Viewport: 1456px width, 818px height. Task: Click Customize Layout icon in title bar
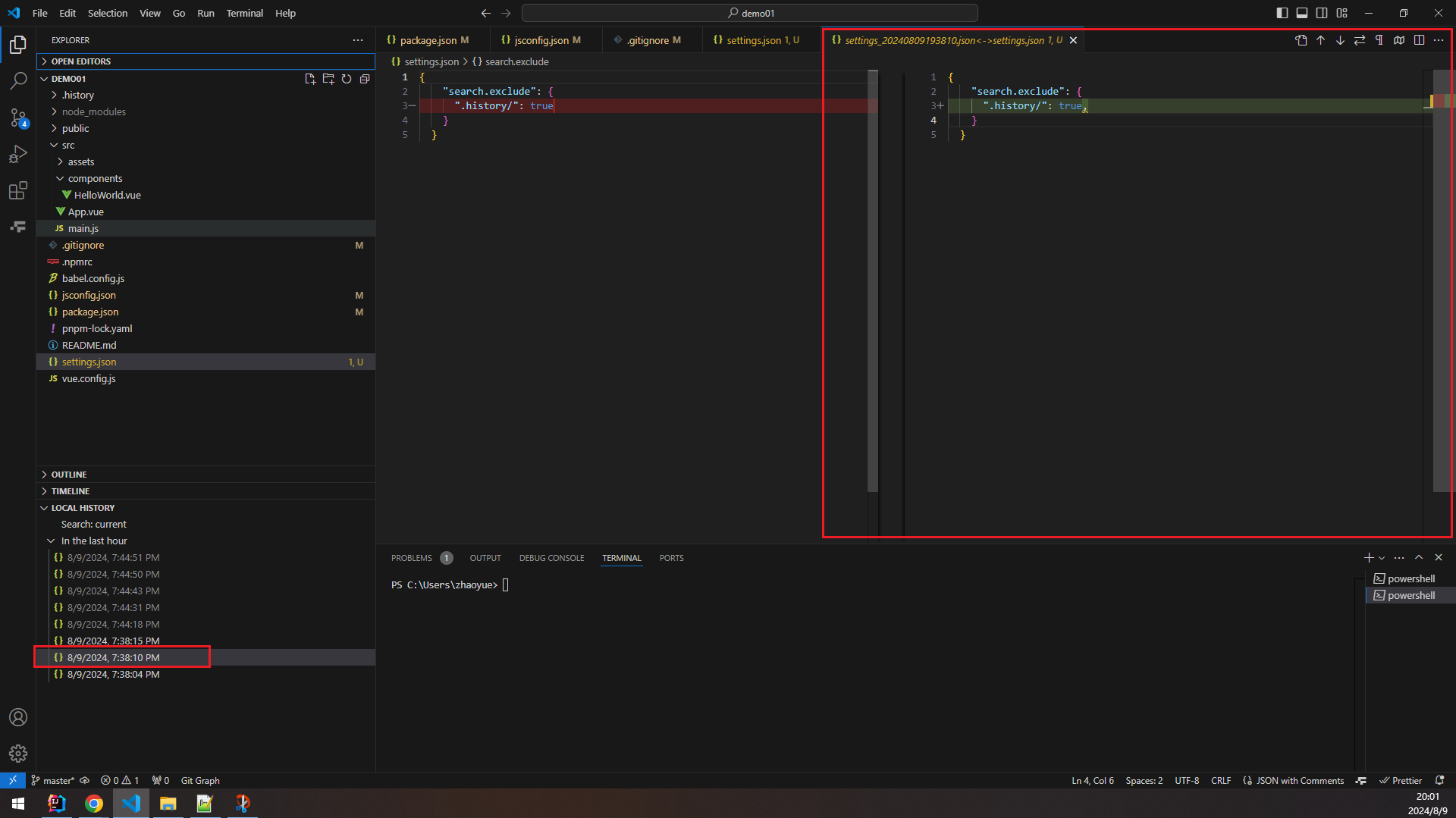point(1342,13)
